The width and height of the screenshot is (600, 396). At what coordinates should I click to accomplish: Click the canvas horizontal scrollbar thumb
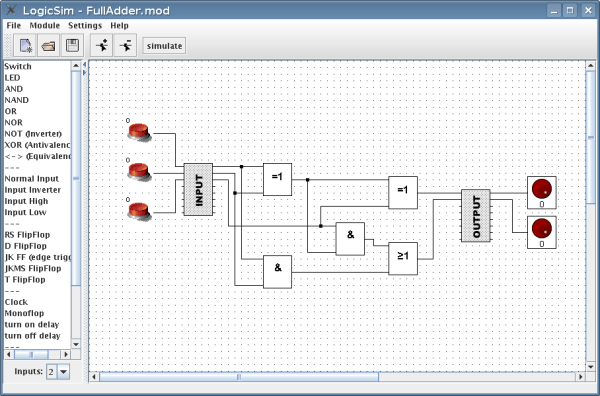(x=239, y=377)
